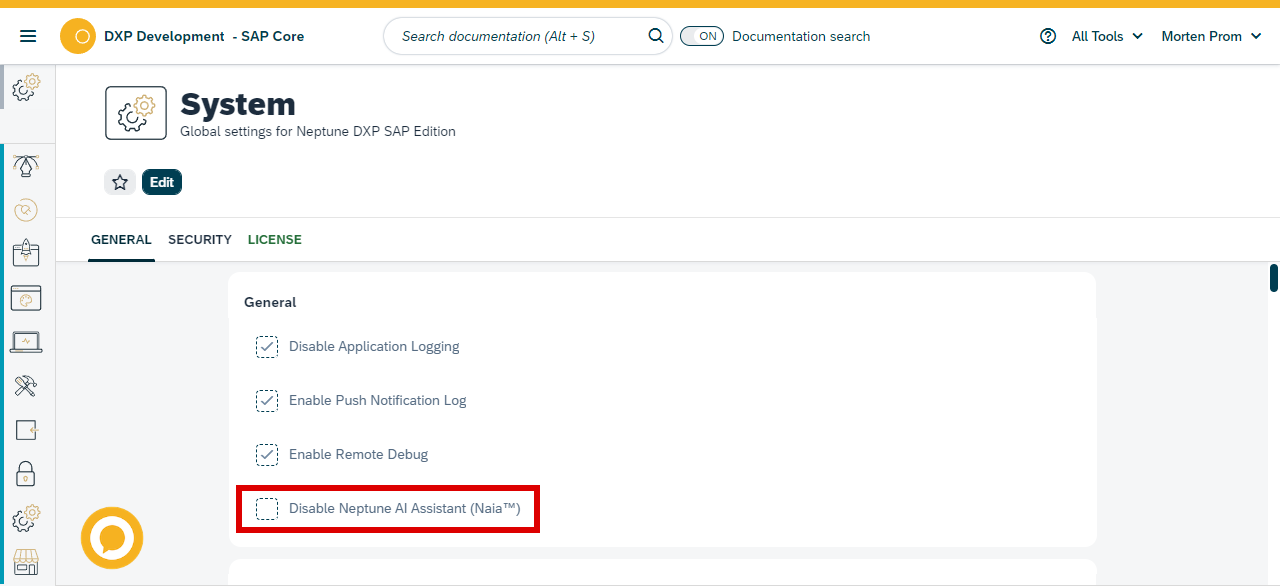Open the lower gears settings sidebar icon
The width and height of the screenshot is (1280, 586).
coord(26,518)
